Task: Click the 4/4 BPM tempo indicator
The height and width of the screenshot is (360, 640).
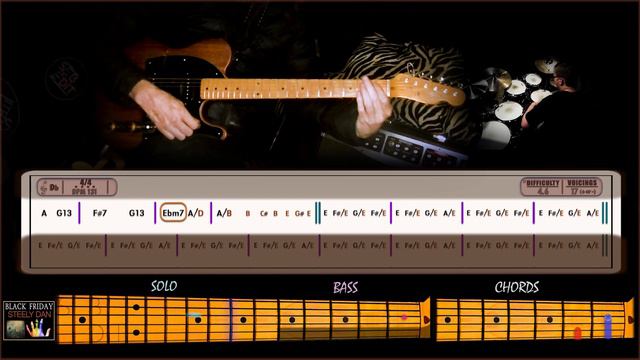Action: [x=85, y=187]
